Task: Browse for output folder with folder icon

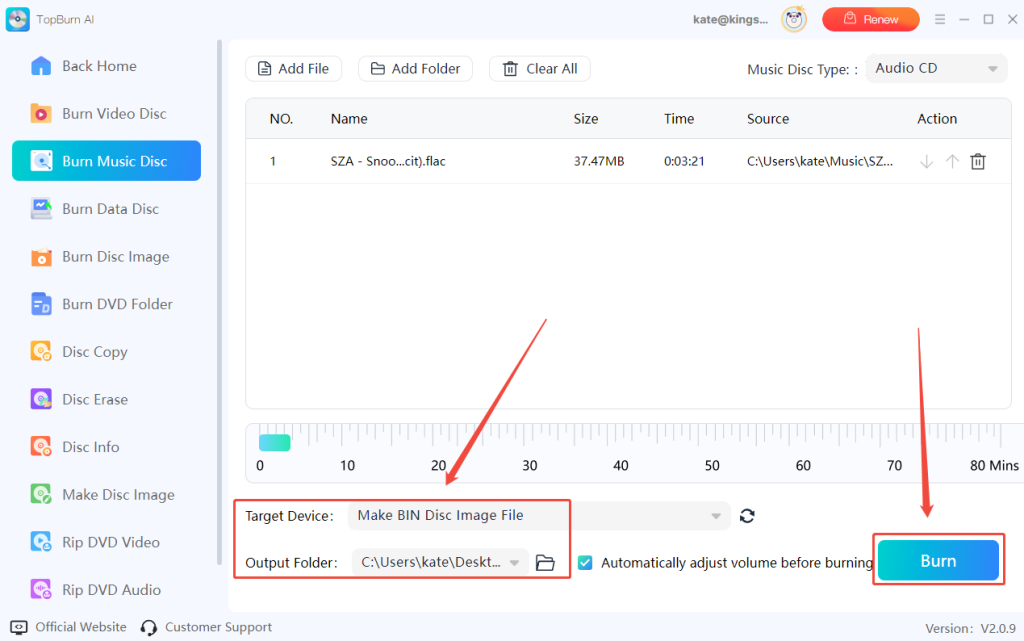Action: coord(545,563)
